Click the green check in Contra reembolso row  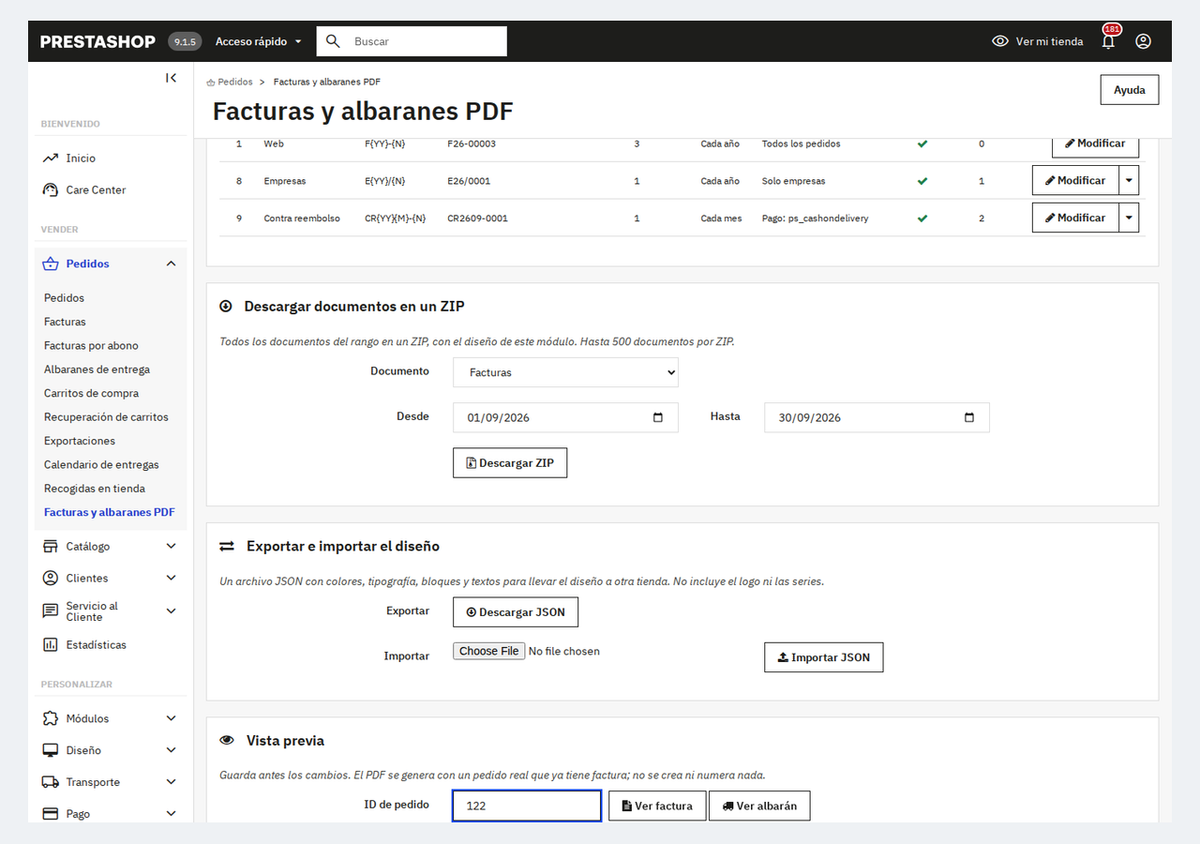pos(922,218)
